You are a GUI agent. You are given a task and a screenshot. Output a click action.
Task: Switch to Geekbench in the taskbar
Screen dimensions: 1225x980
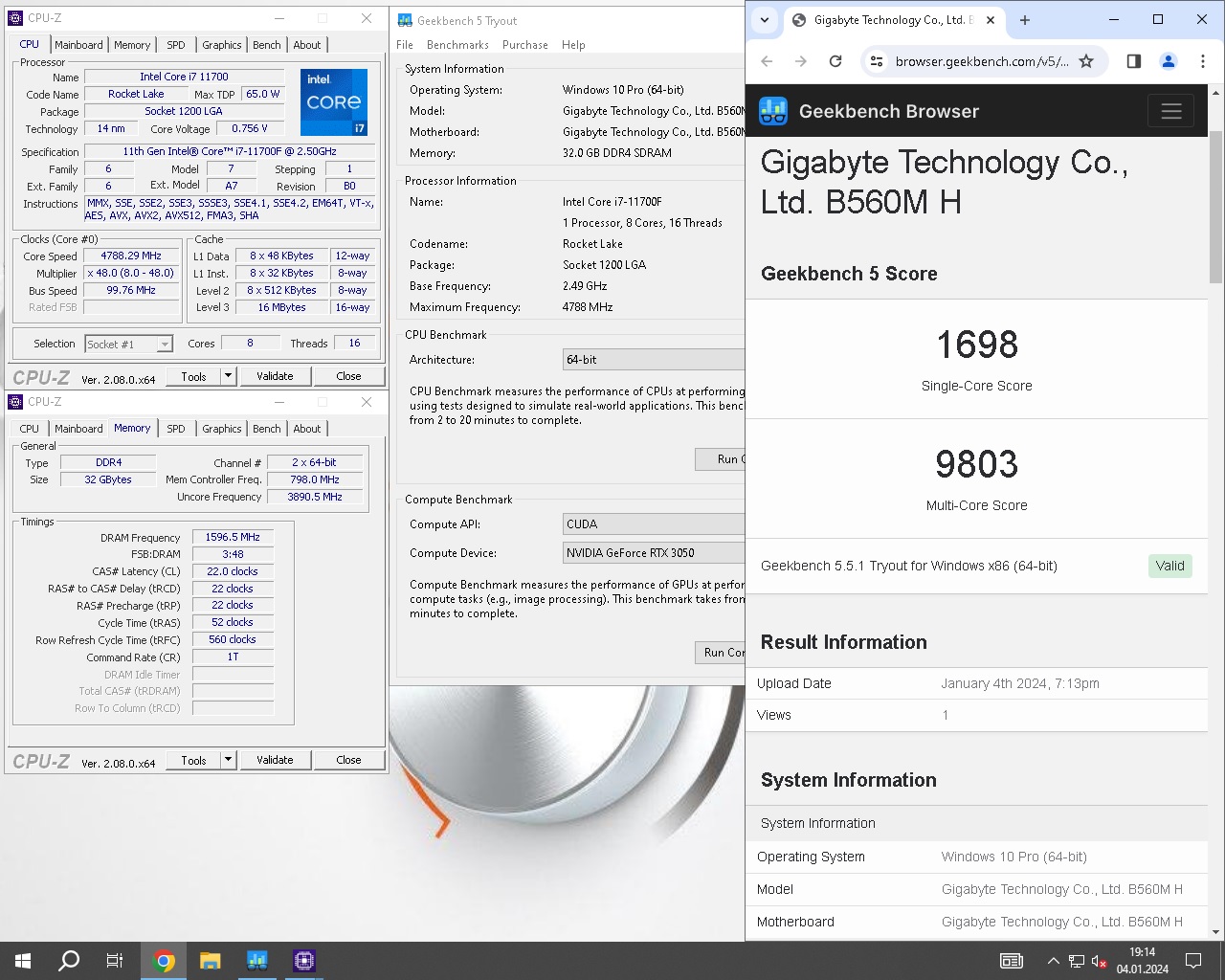[x=256, y=961]
